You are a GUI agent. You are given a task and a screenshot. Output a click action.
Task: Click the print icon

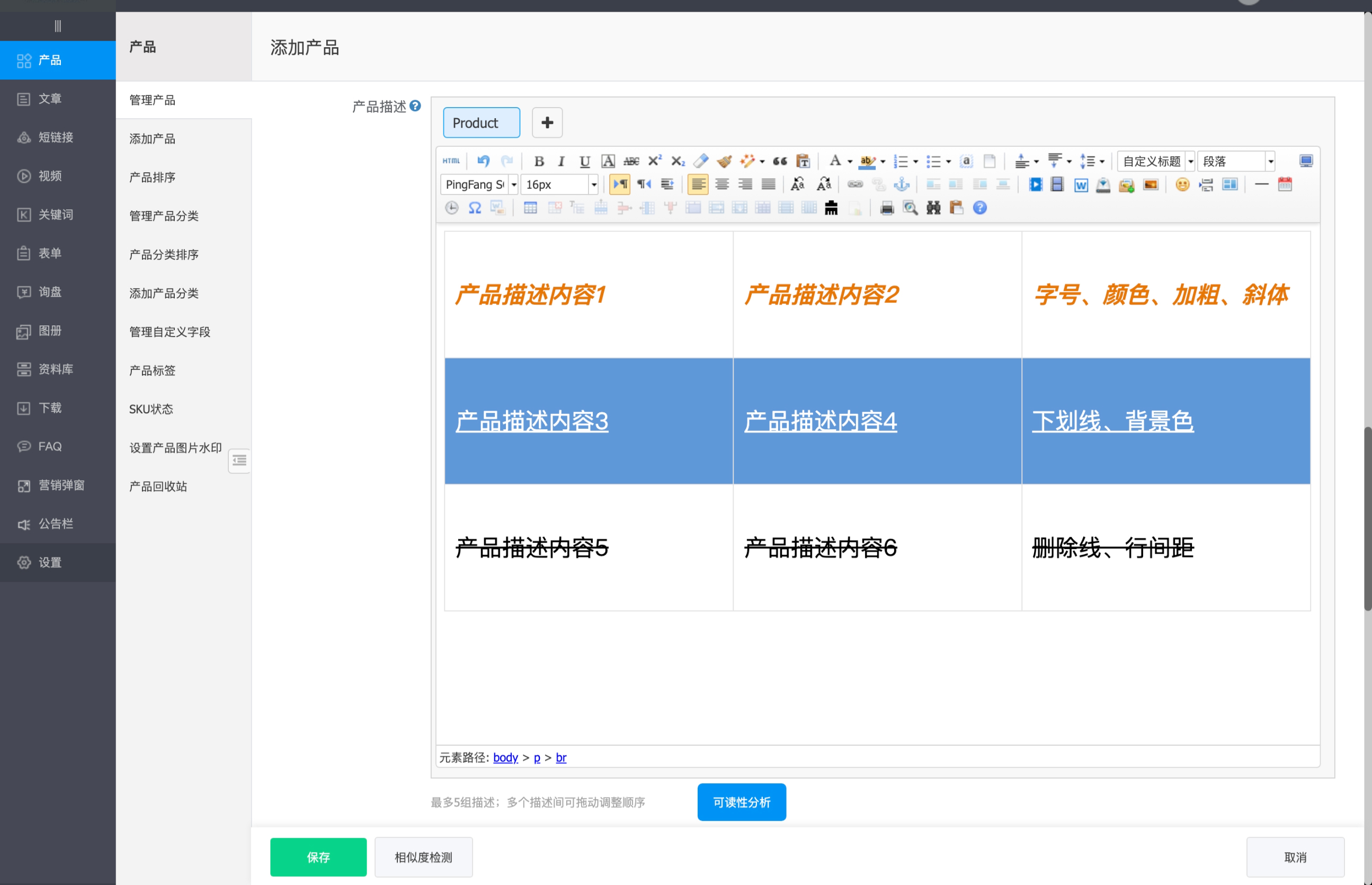pos(887,208)
